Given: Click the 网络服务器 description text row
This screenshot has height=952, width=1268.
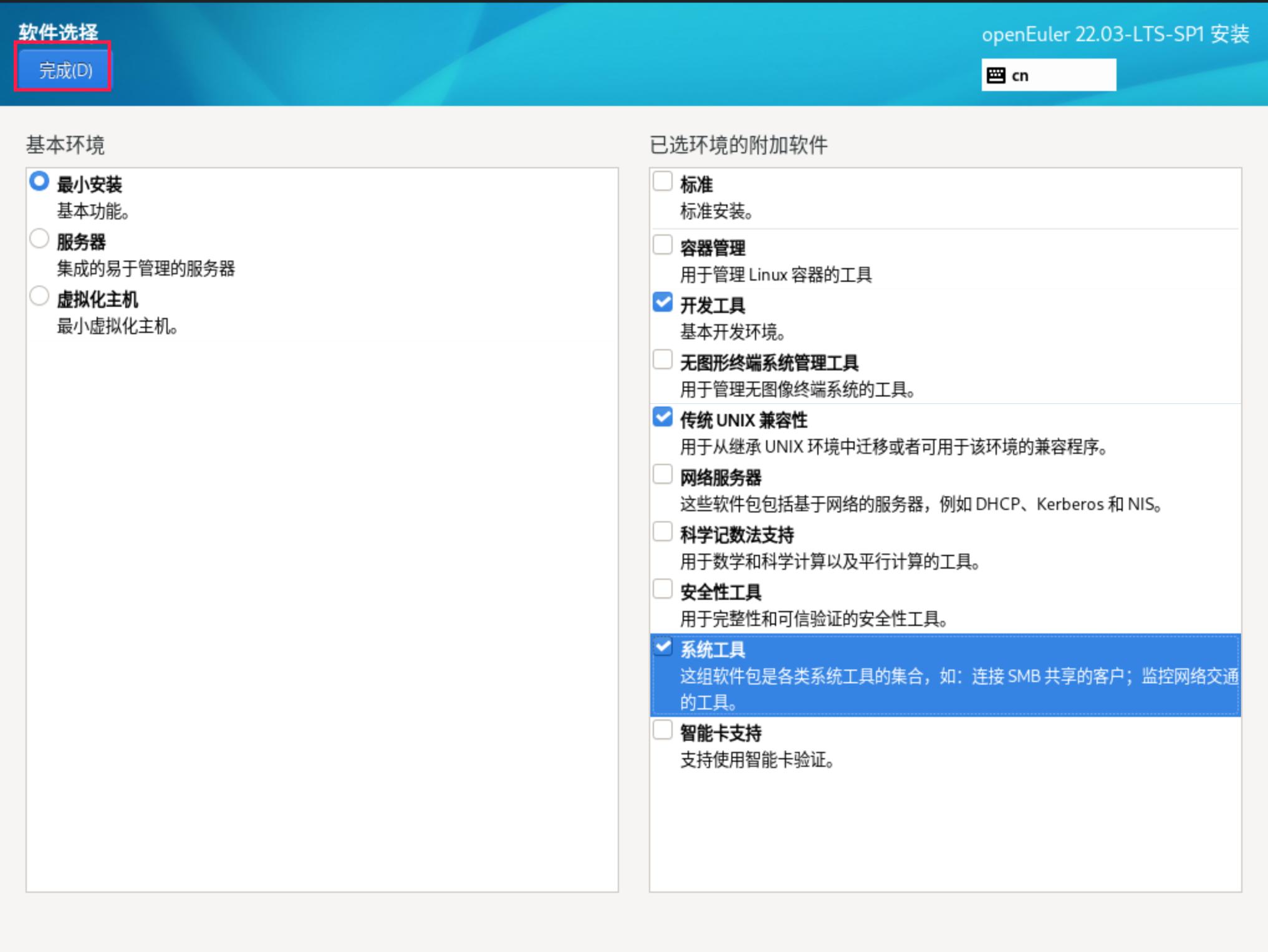Looking at the screenshot, I should coord(920,504).
